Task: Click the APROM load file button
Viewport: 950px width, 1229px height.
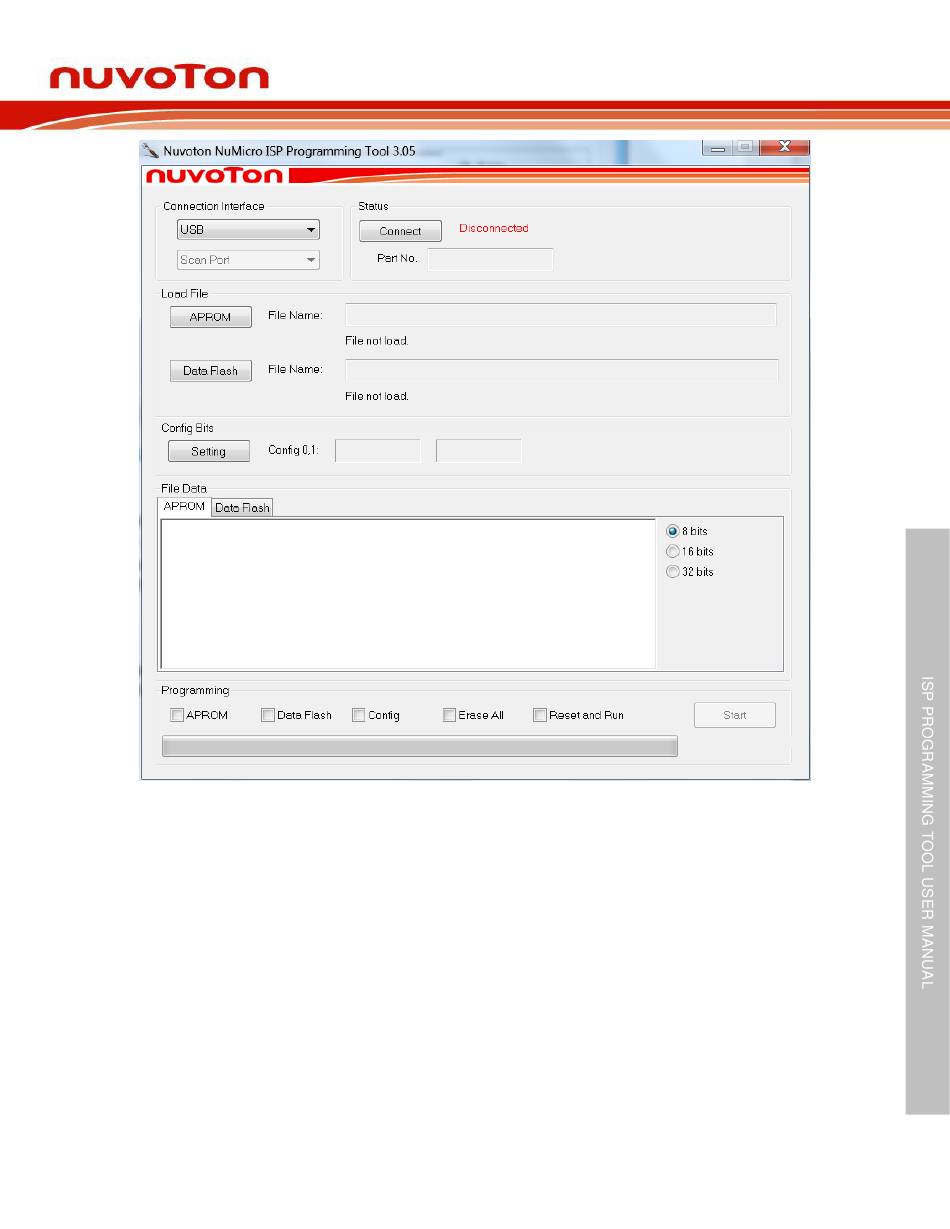Action: tap(210, 317)
